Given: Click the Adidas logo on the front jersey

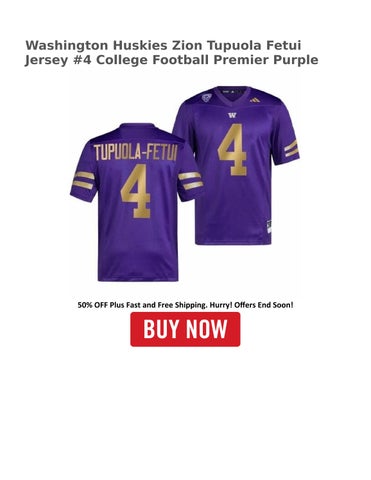Looking at the screenshot, I should [x=254, y=100].
